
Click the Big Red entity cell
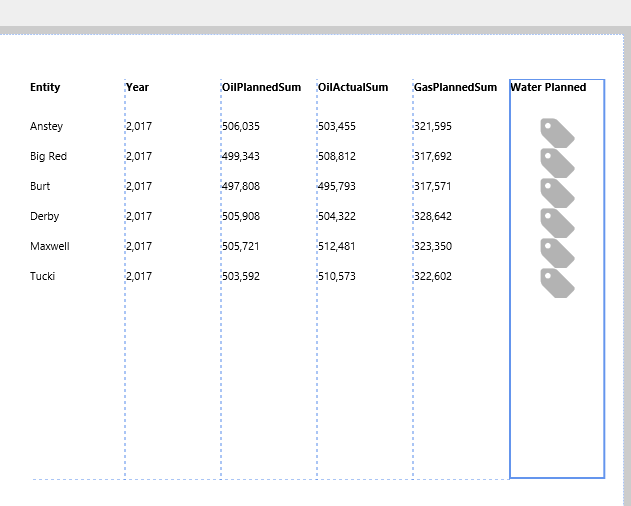point(48,156)
